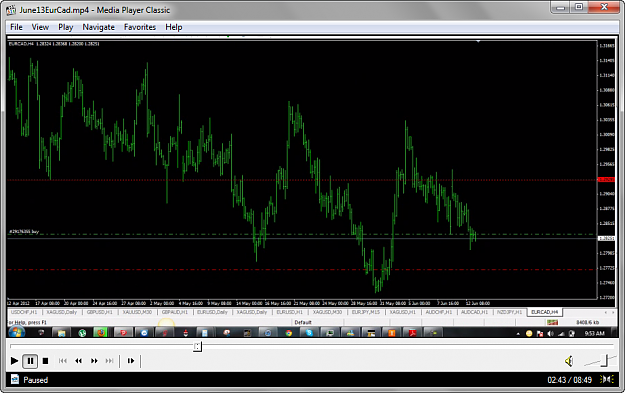Click the connection status bars in video

coord(552,322)
